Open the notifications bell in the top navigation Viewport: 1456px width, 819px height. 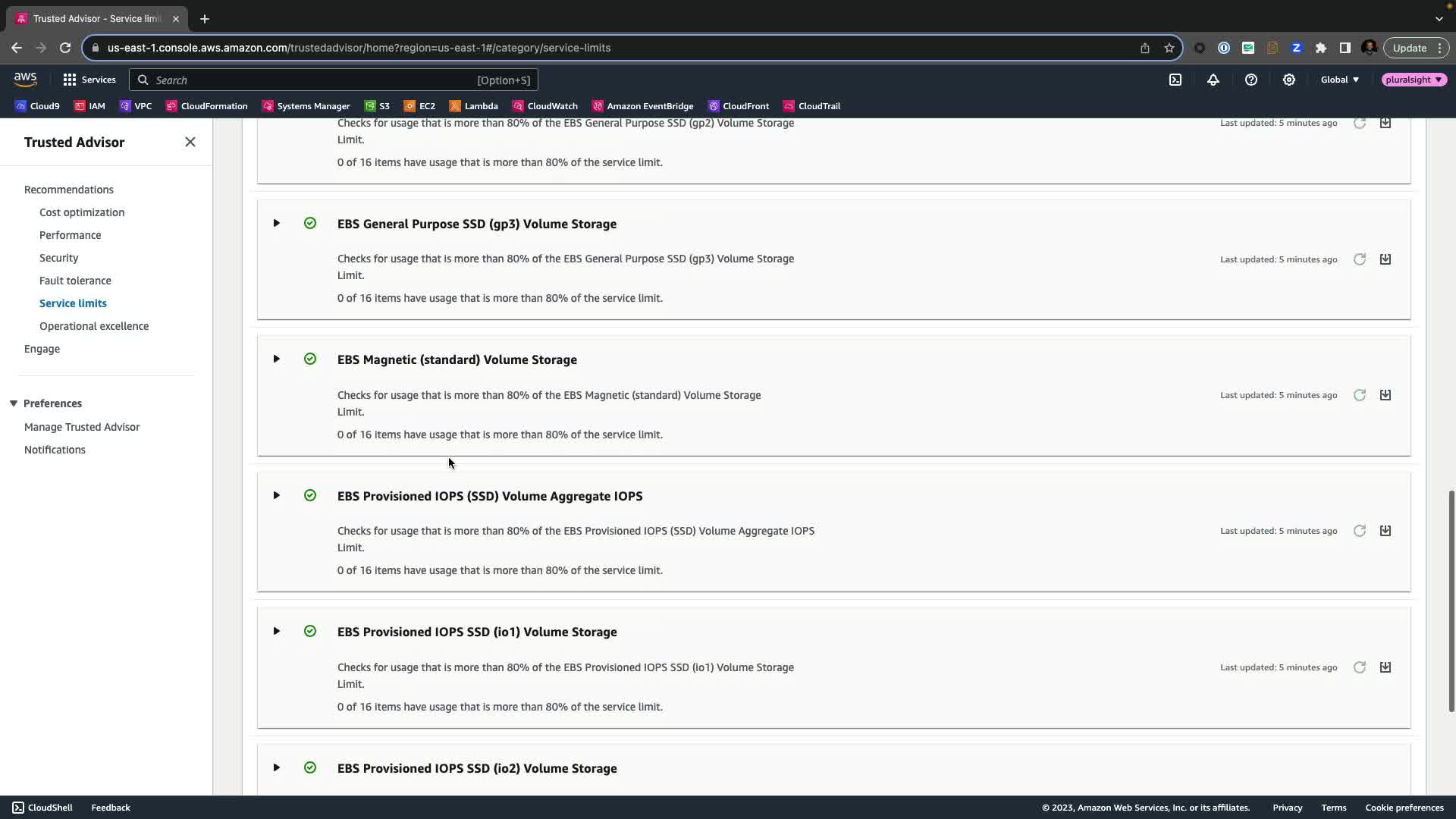pyautogui.click(x=1213, y=80)
